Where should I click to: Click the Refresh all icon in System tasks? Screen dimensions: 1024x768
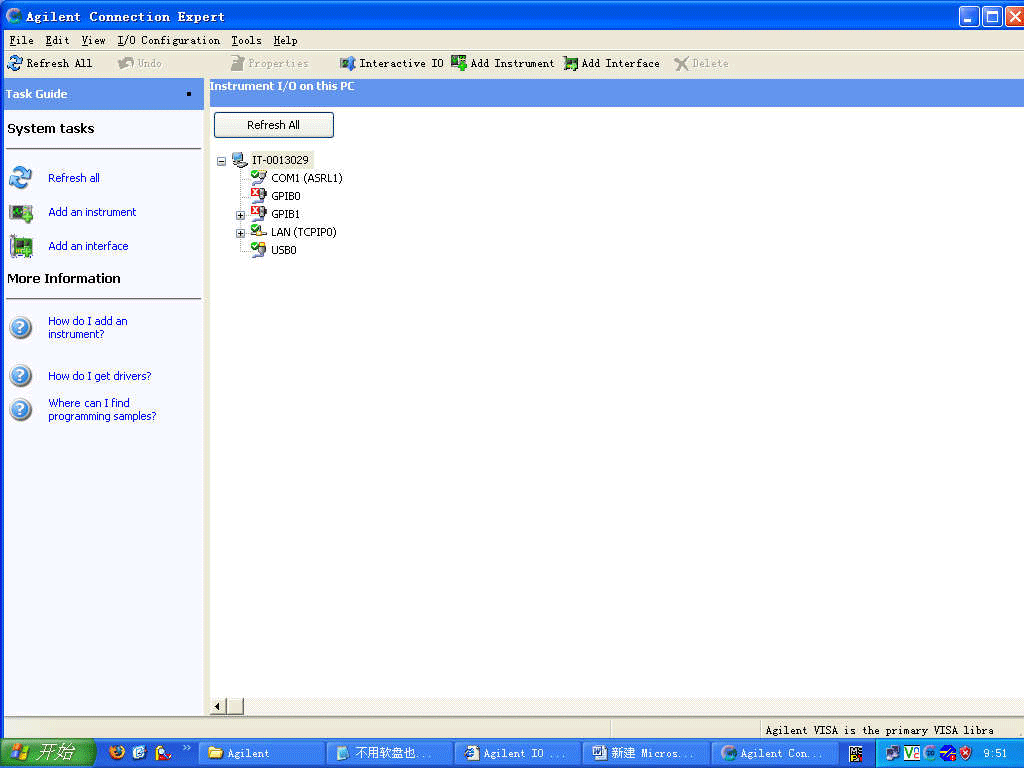[x=21, y=178]
